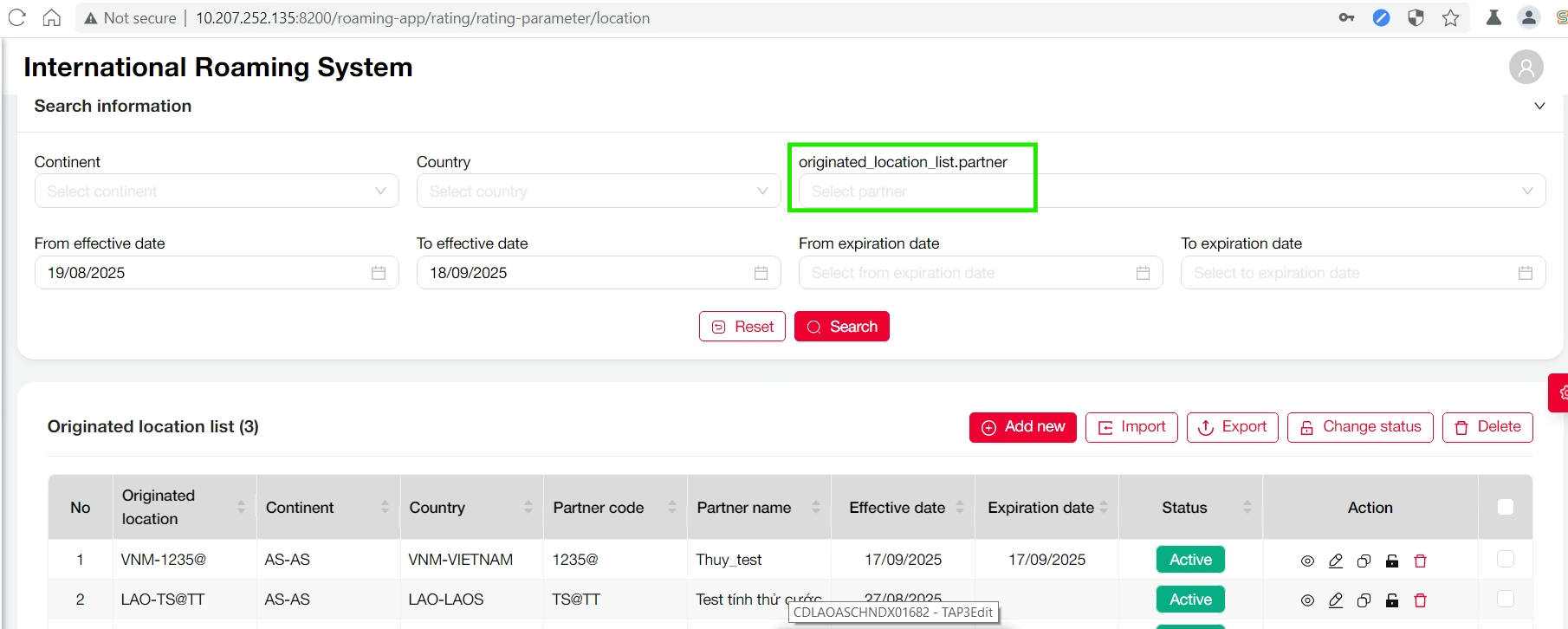The width and height of the screenshot is (1568, 629).
Task: Click the Export button
Action: (1232, 427)
